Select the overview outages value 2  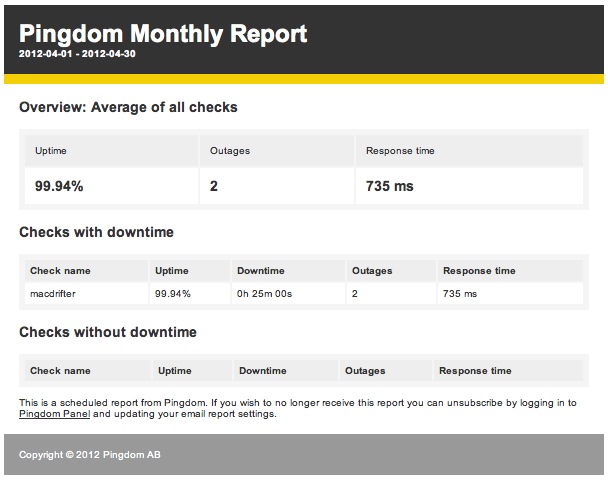pos(214,186)
